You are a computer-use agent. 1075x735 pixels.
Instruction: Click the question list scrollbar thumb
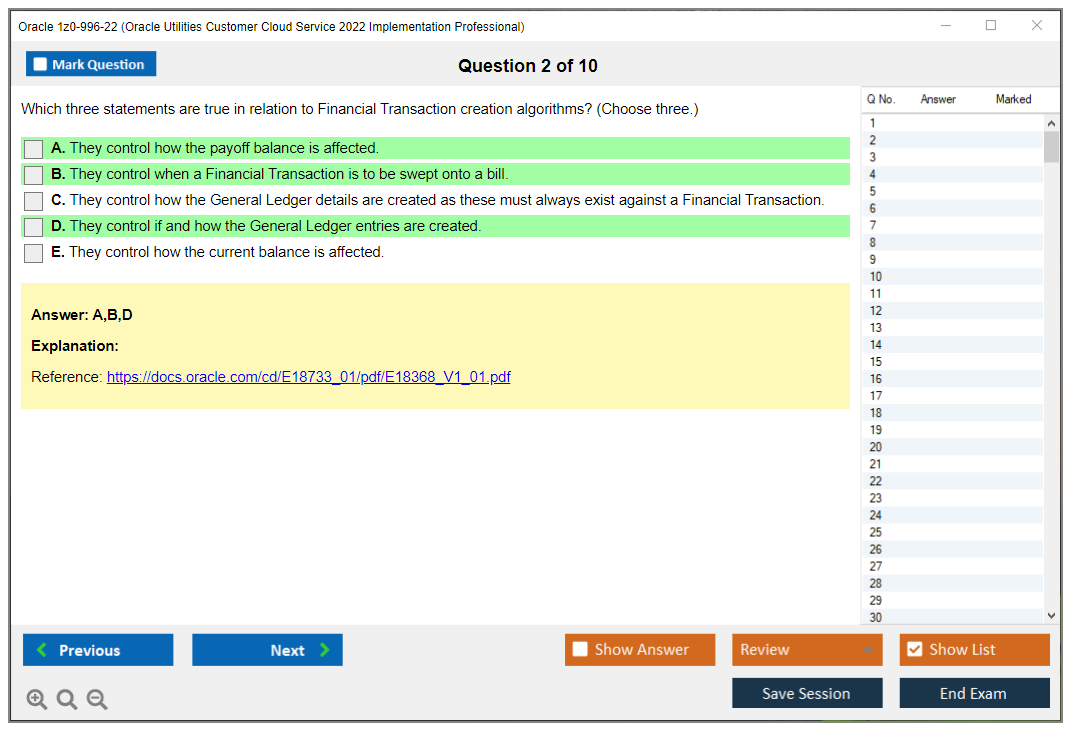click(1051, 148)
